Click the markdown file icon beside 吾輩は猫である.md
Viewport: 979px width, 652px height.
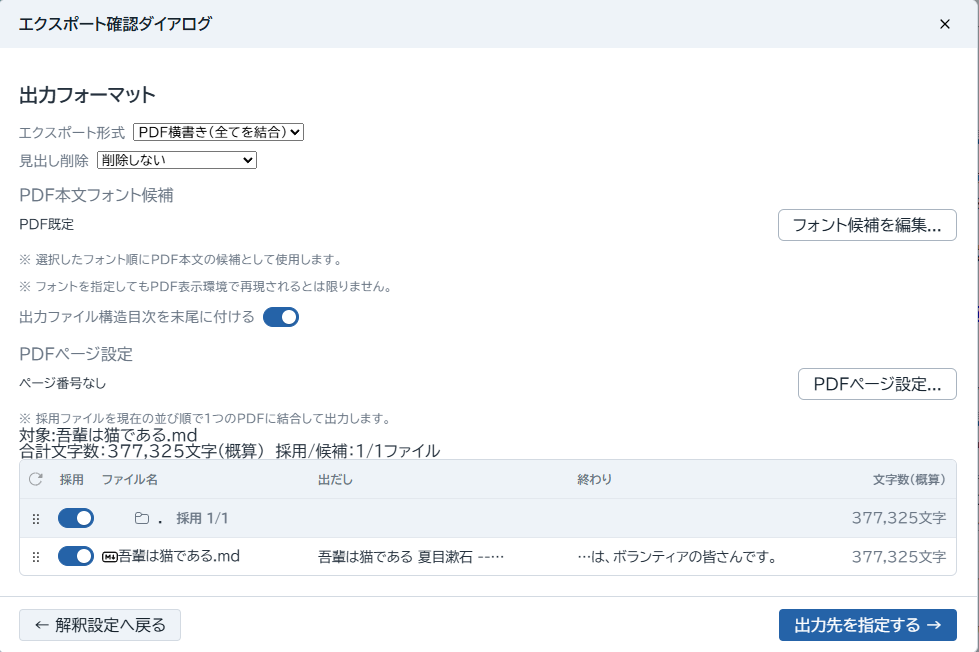click(x=110, y=557)
